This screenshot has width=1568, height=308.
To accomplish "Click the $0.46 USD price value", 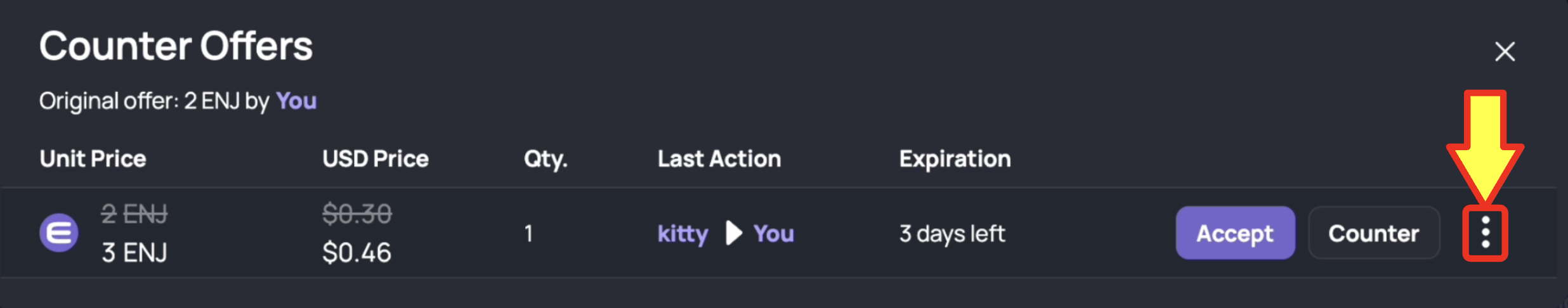I will pos(356,253).
